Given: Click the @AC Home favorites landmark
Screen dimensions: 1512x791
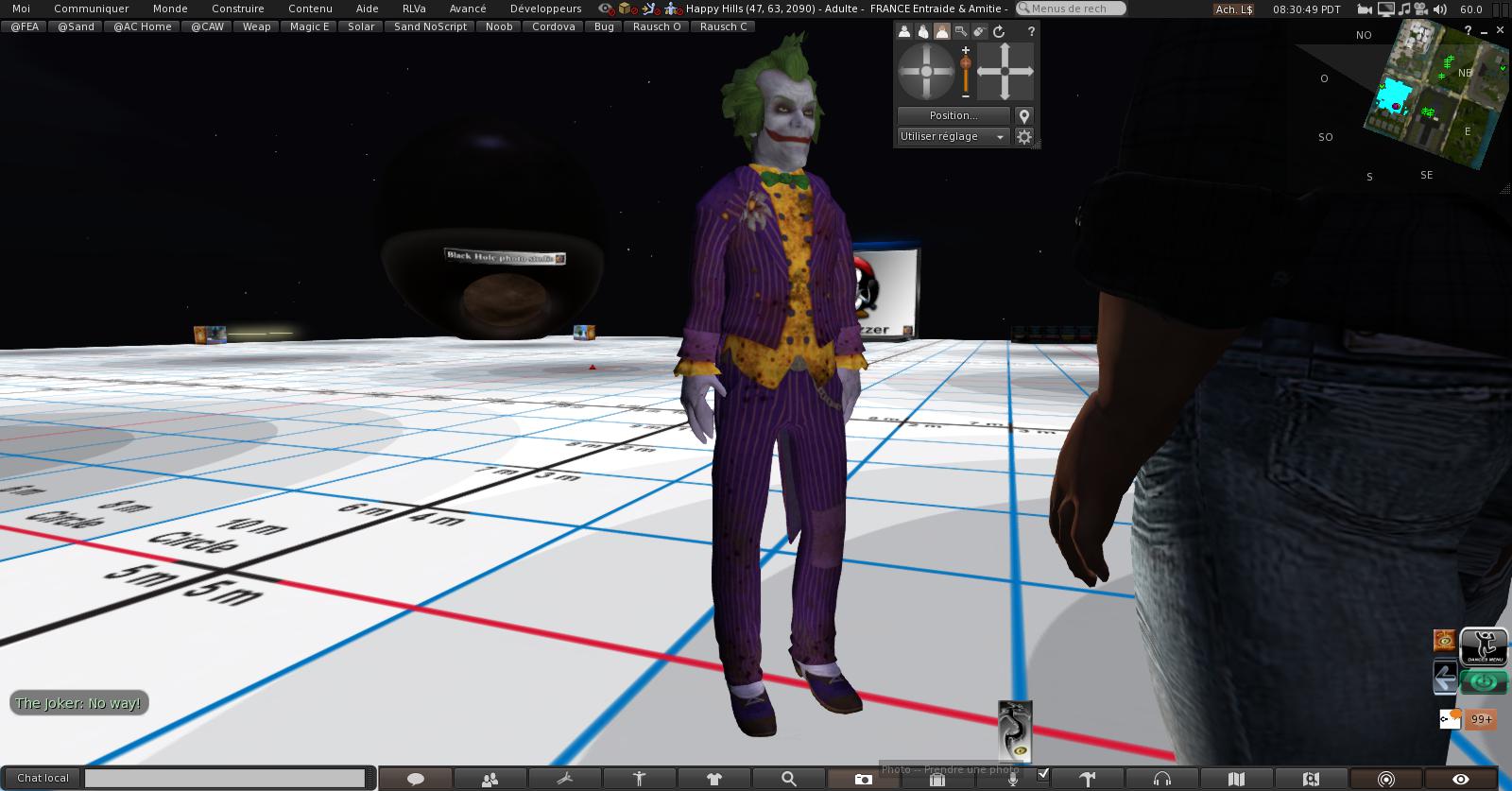Looking at the screenshot, I should (143, 26).
